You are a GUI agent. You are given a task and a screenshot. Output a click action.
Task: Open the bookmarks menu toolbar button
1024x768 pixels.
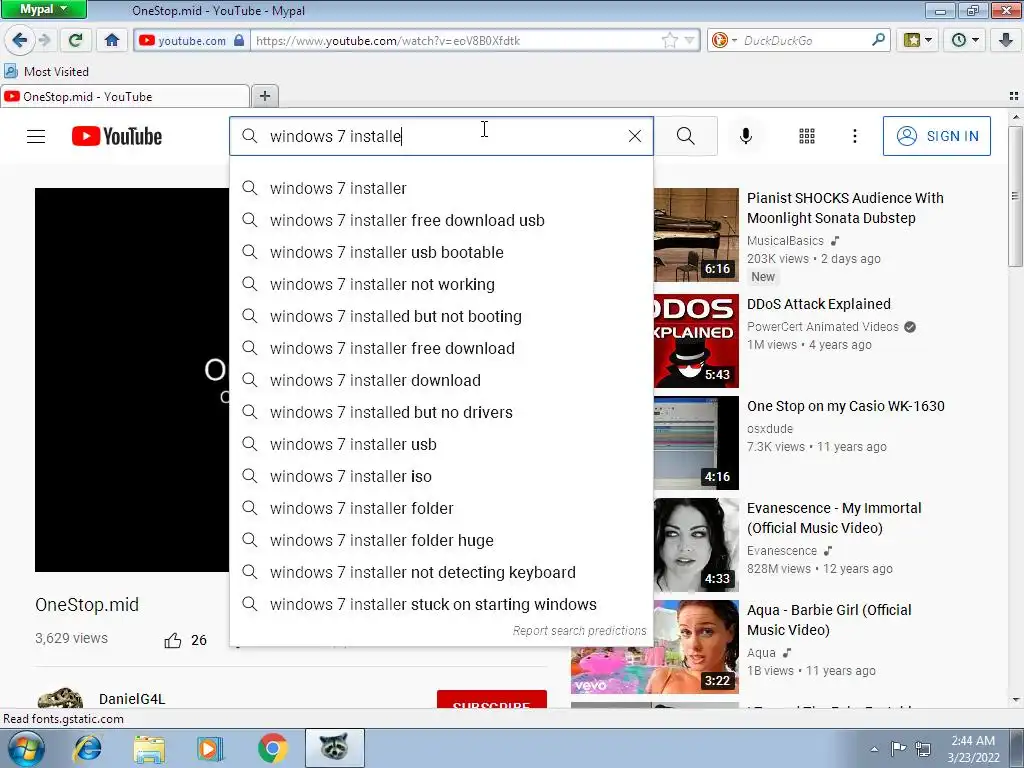[918, 40]
